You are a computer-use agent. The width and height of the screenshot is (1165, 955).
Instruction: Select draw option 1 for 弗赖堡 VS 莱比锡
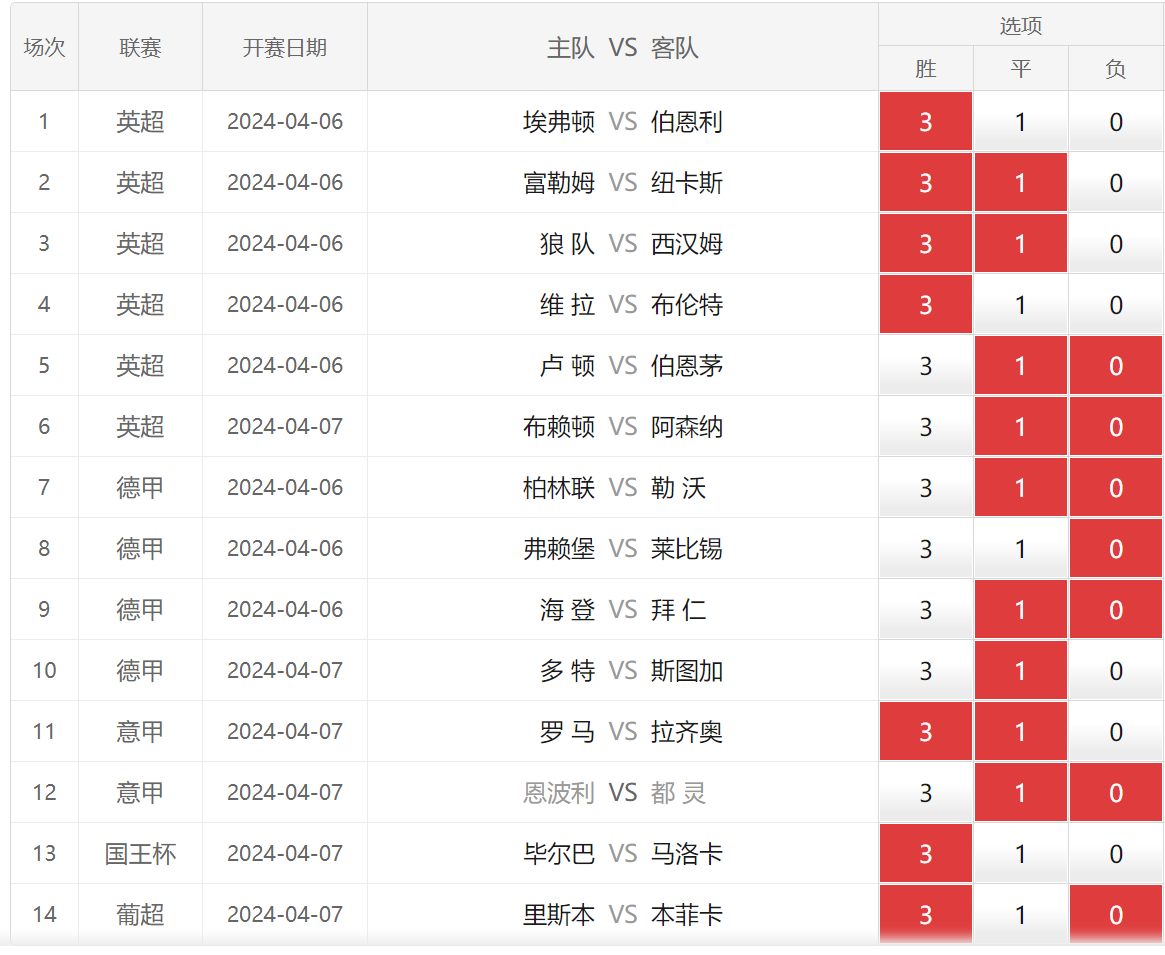click(x=1020, y=548)
